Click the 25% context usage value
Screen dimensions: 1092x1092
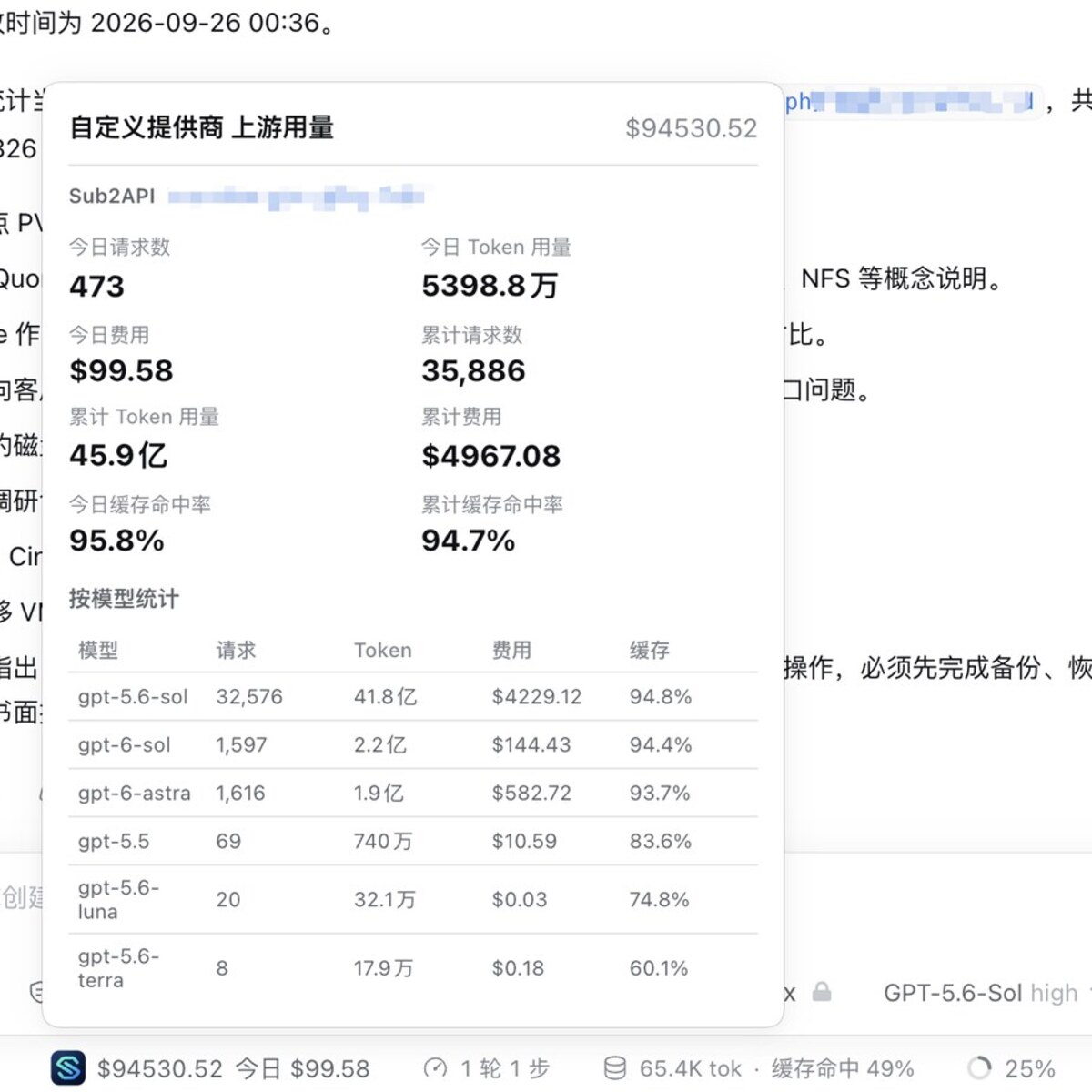click(x=1030, y=1068)
